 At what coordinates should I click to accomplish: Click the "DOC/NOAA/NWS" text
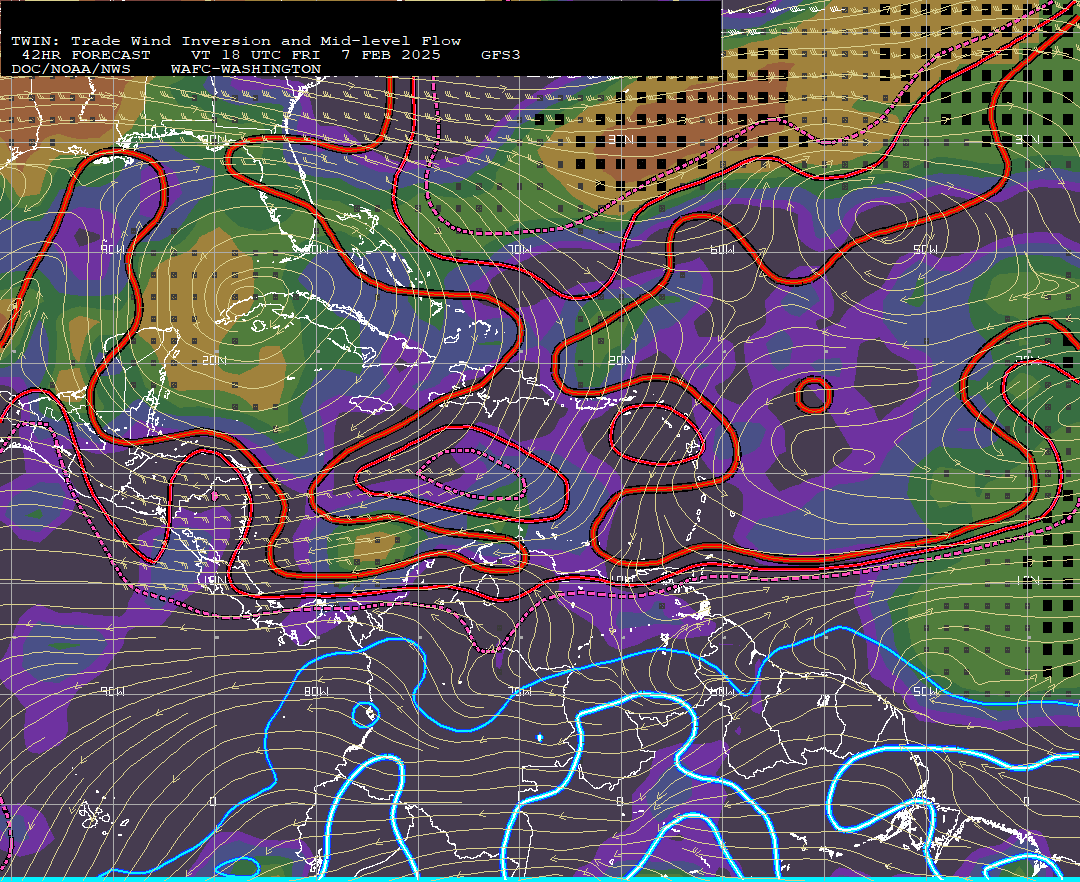pos(71,70)
